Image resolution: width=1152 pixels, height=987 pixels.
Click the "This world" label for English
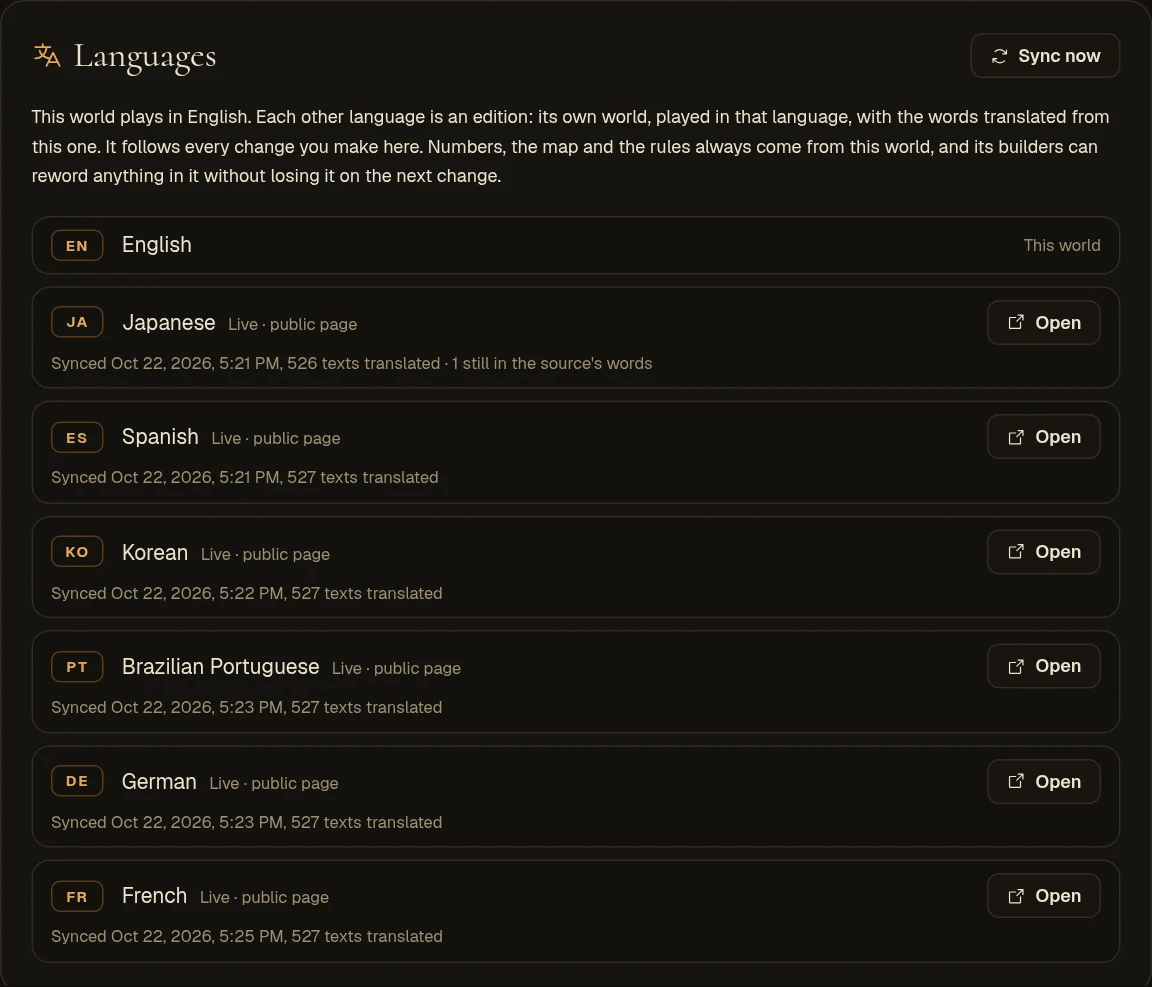1062,245
